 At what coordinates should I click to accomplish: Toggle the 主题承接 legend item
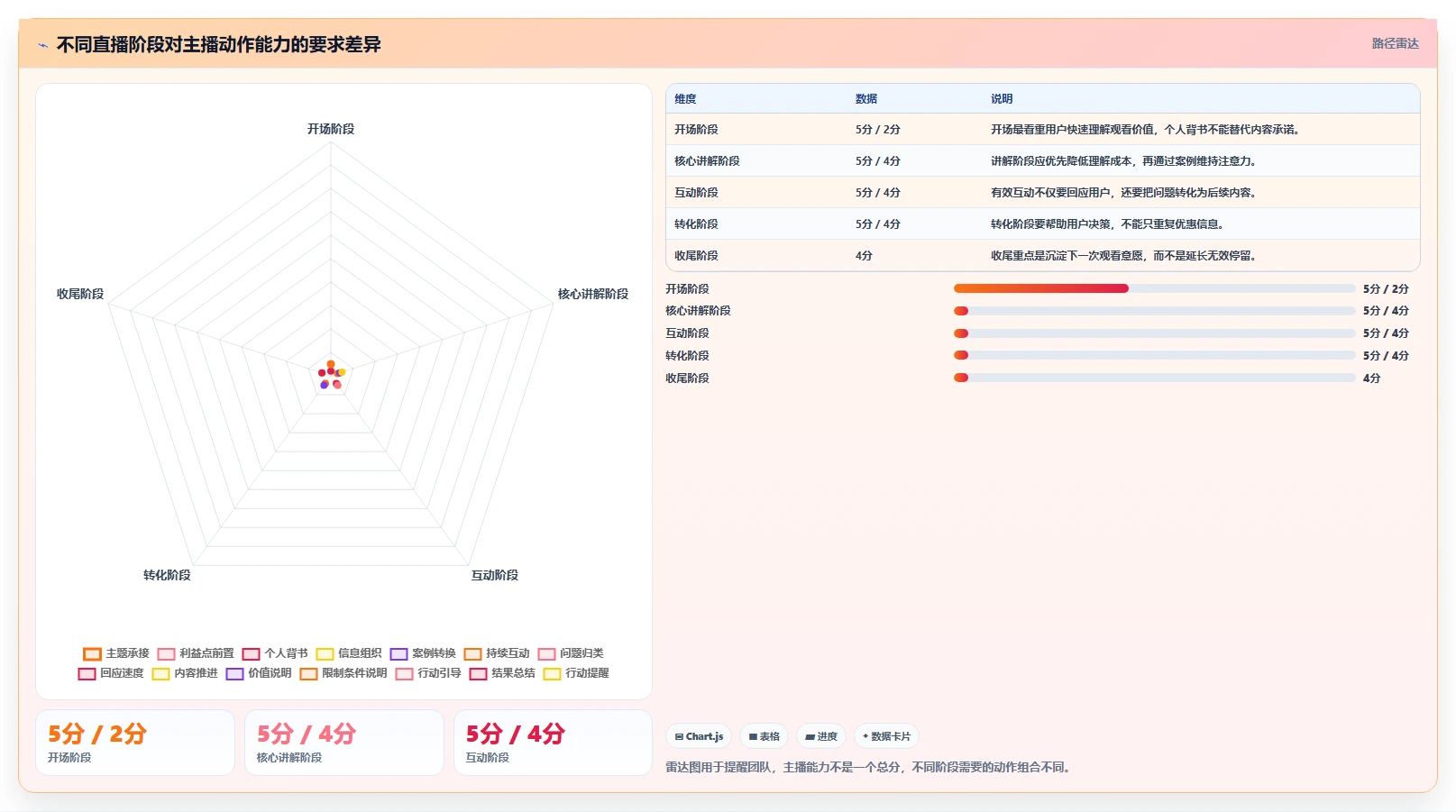click(x=116, y=653)
